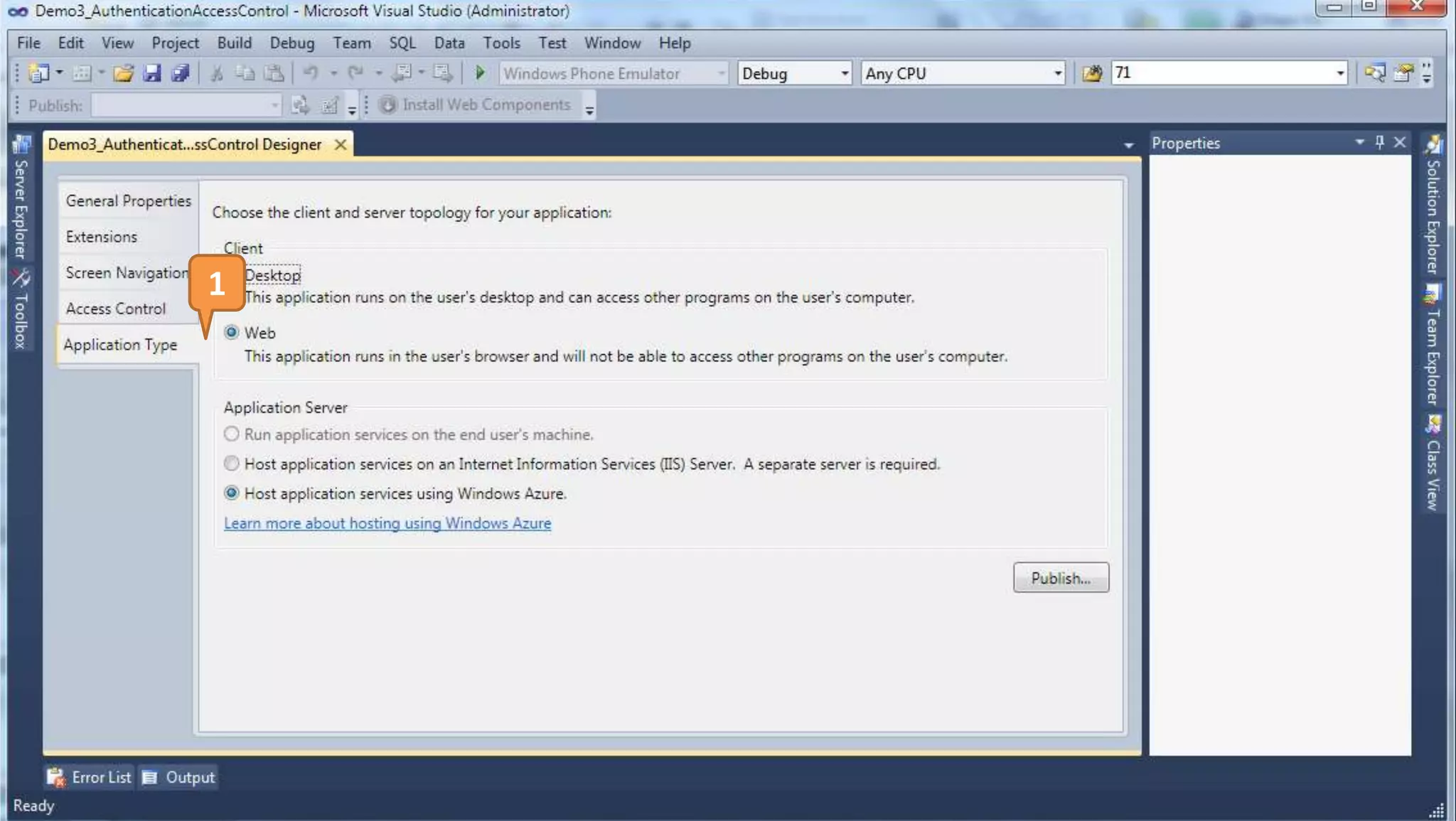The image size is (1456, 821).
Task: Switch to Access Control tab
Action: pyautogui.click(x=115, y=308)
